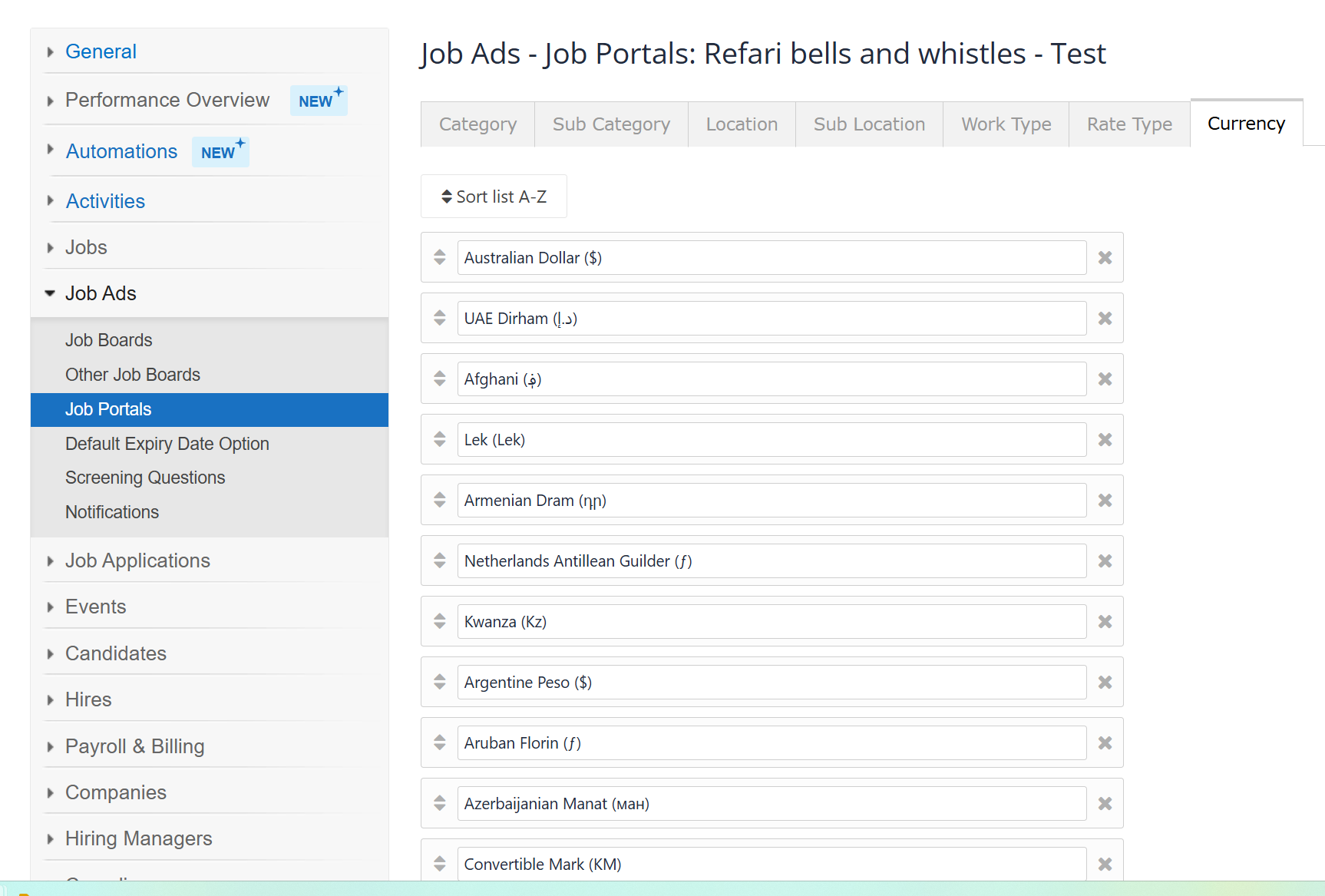Click the drag handle for Netherlands Antillean Guilder
Image resolution: width=1325 pixels, height=896 pixels.
point(439,560)
